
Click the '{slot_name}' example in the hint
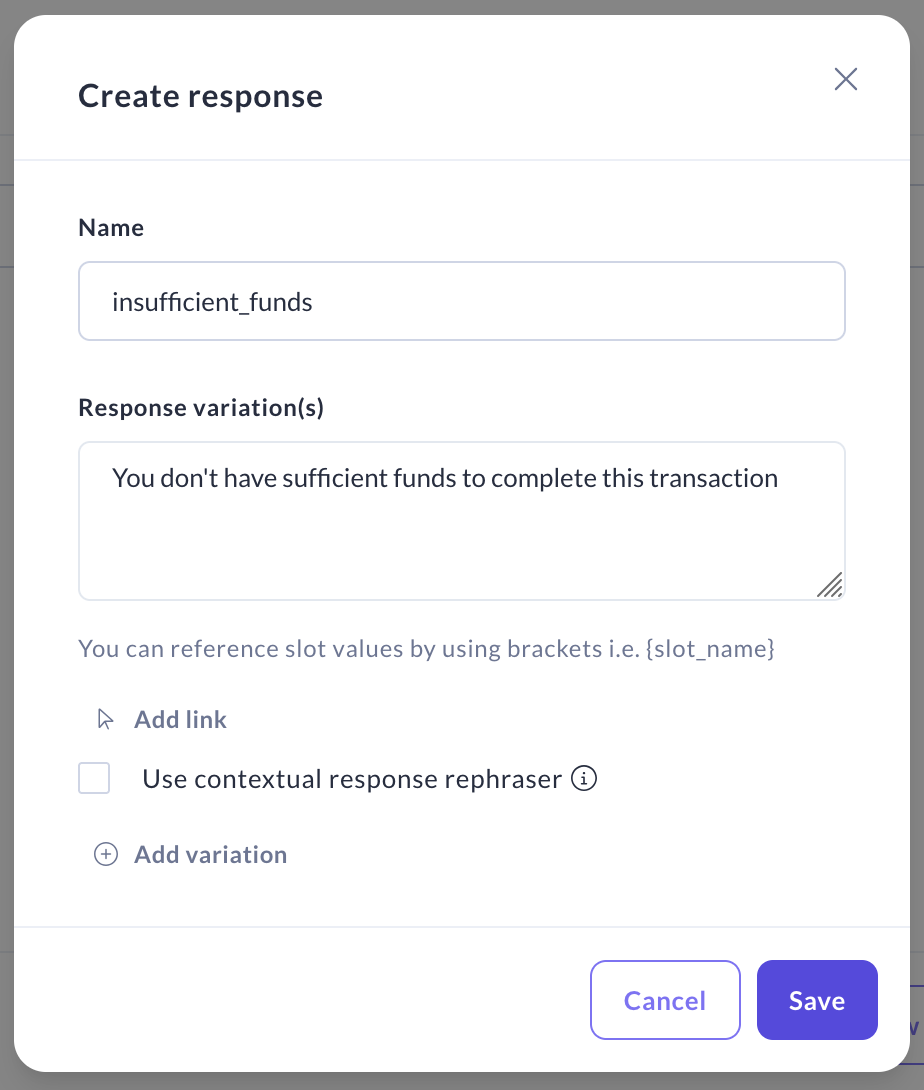coord(711,649)
